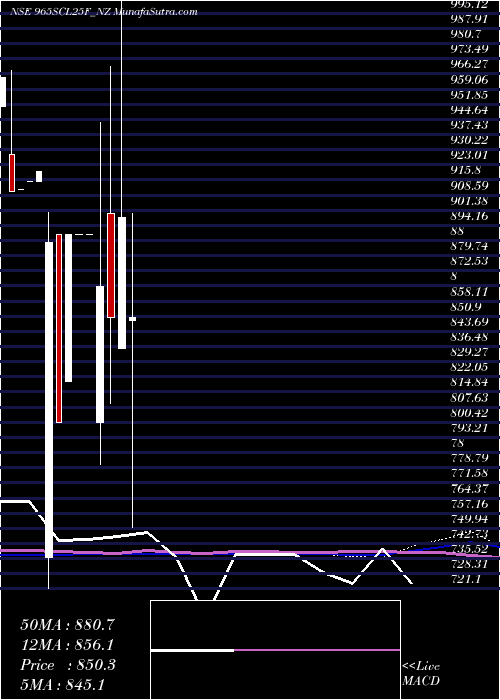Click the 973.49 price axis label
Viewport: 500px width, 700px height.
tap(469, 49)
